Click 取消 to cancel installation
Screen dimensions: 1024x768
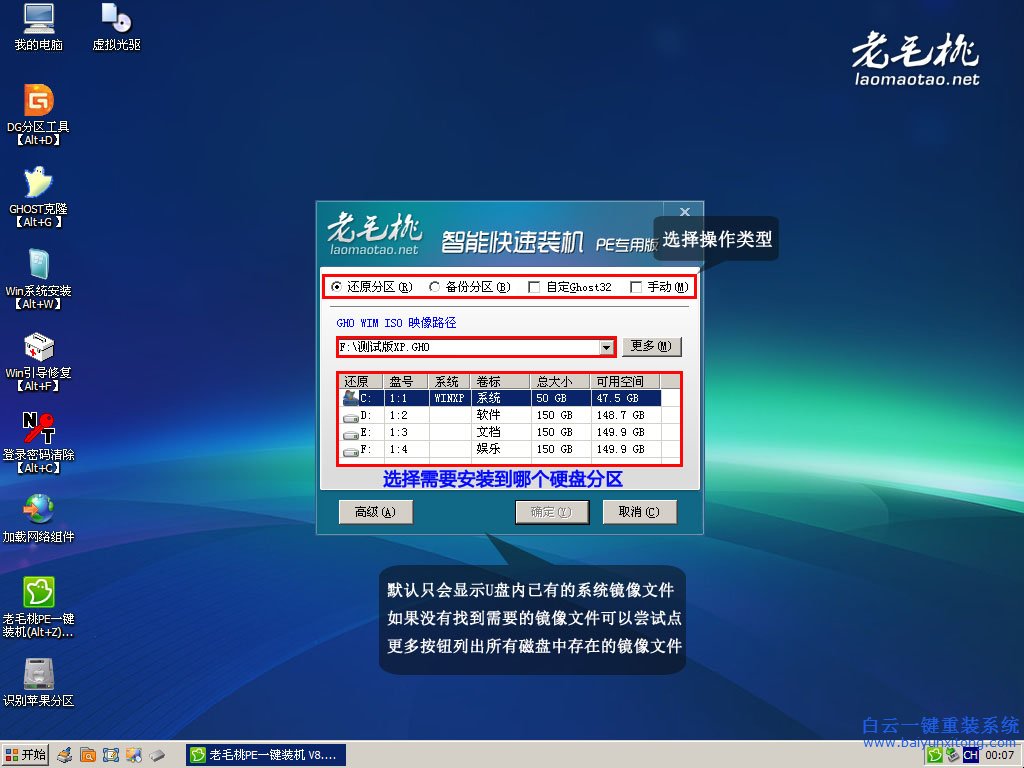(640, 511)
